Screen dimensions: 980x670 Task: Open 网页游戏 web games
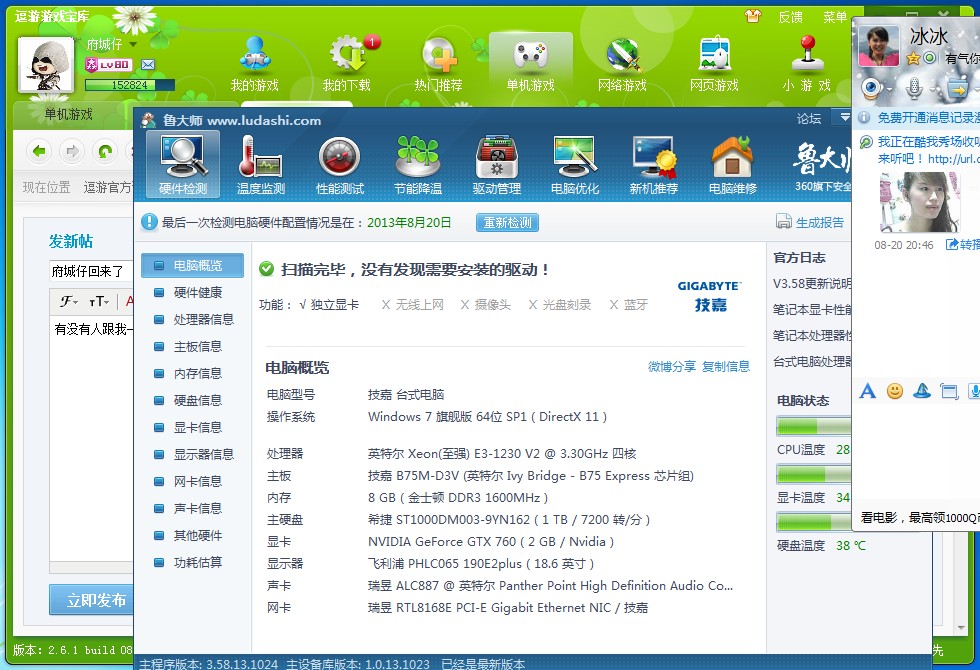(714, 64)
